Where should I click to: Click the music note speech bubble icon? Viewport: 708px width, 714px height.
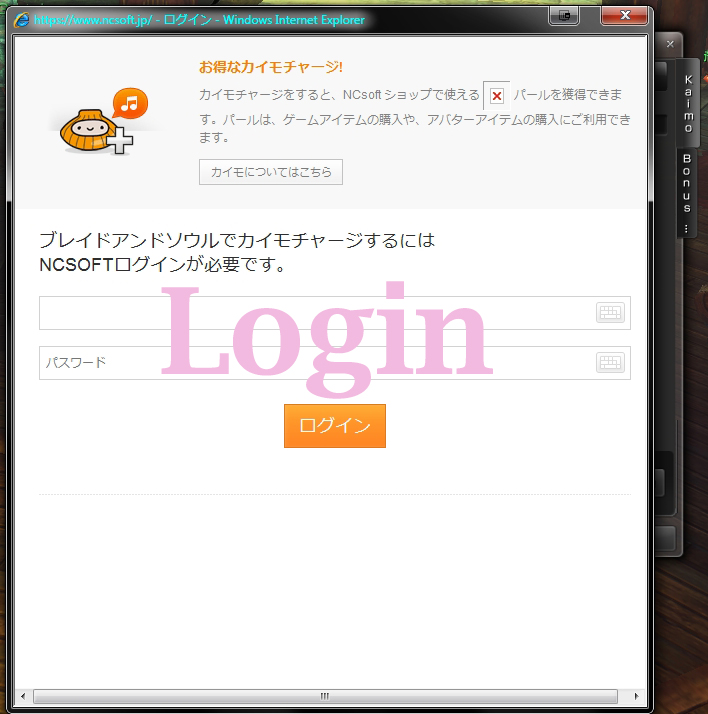click(130, 103)
